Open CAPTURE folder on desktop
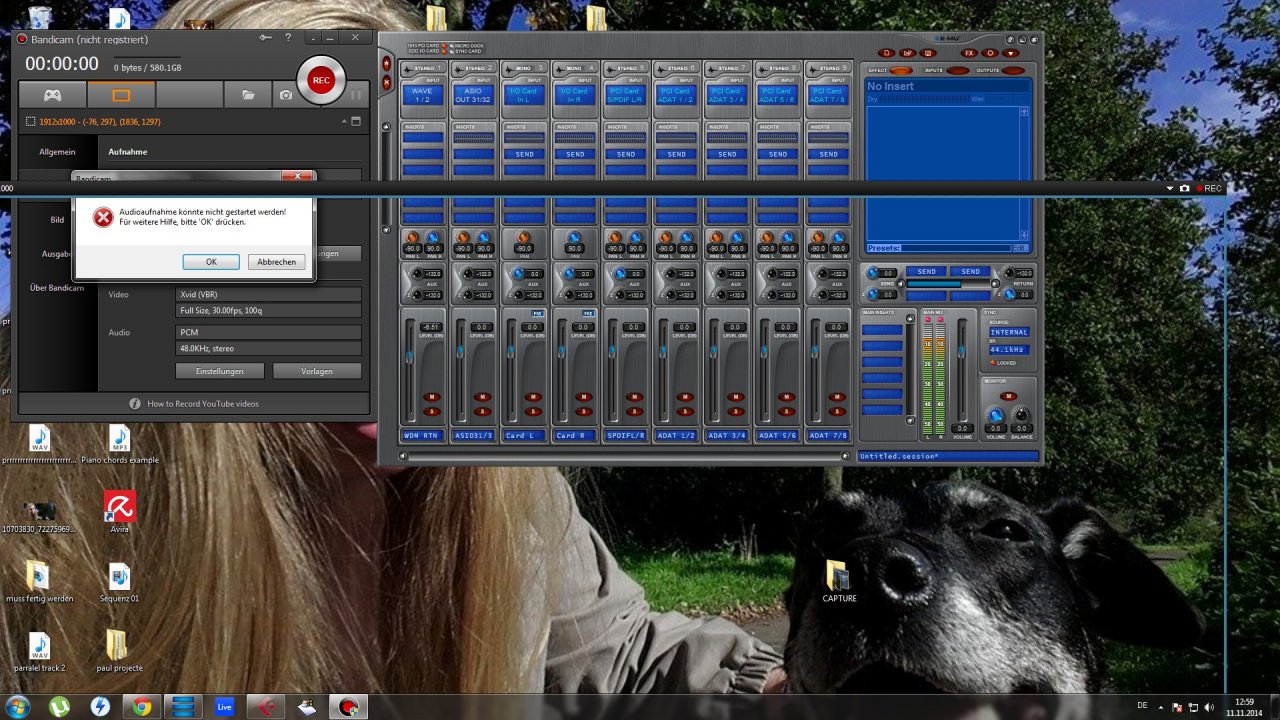1280x720 pixels. [838, 580]
